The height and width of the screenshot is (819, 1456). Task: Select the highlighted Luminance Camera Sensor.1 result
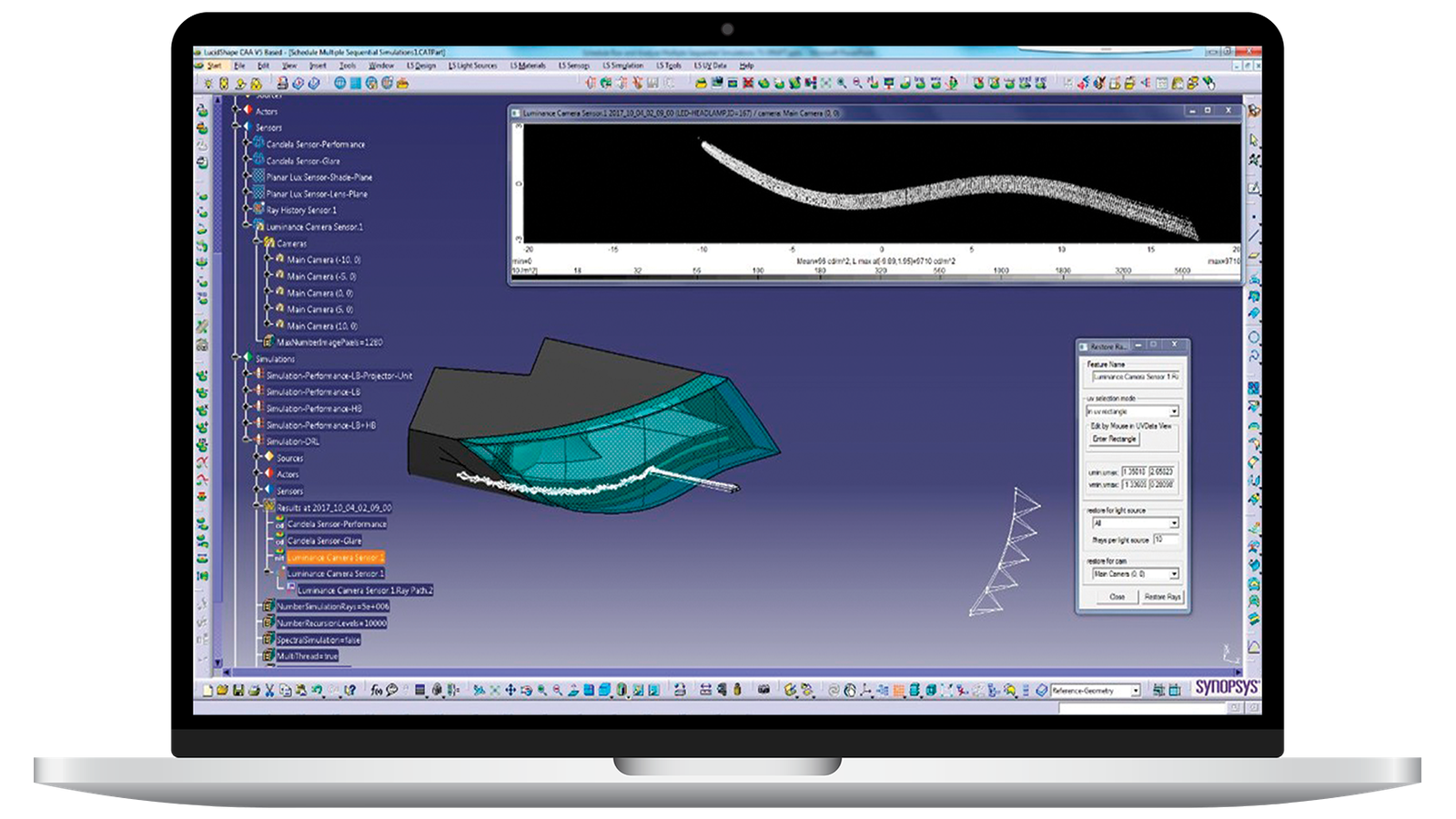click(336, 557)
